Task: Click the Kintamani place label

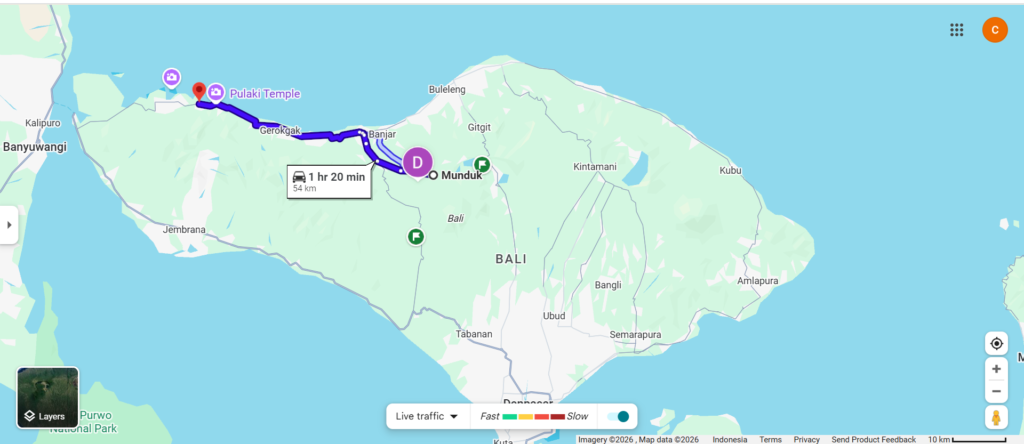Action: tap(594, 166)
